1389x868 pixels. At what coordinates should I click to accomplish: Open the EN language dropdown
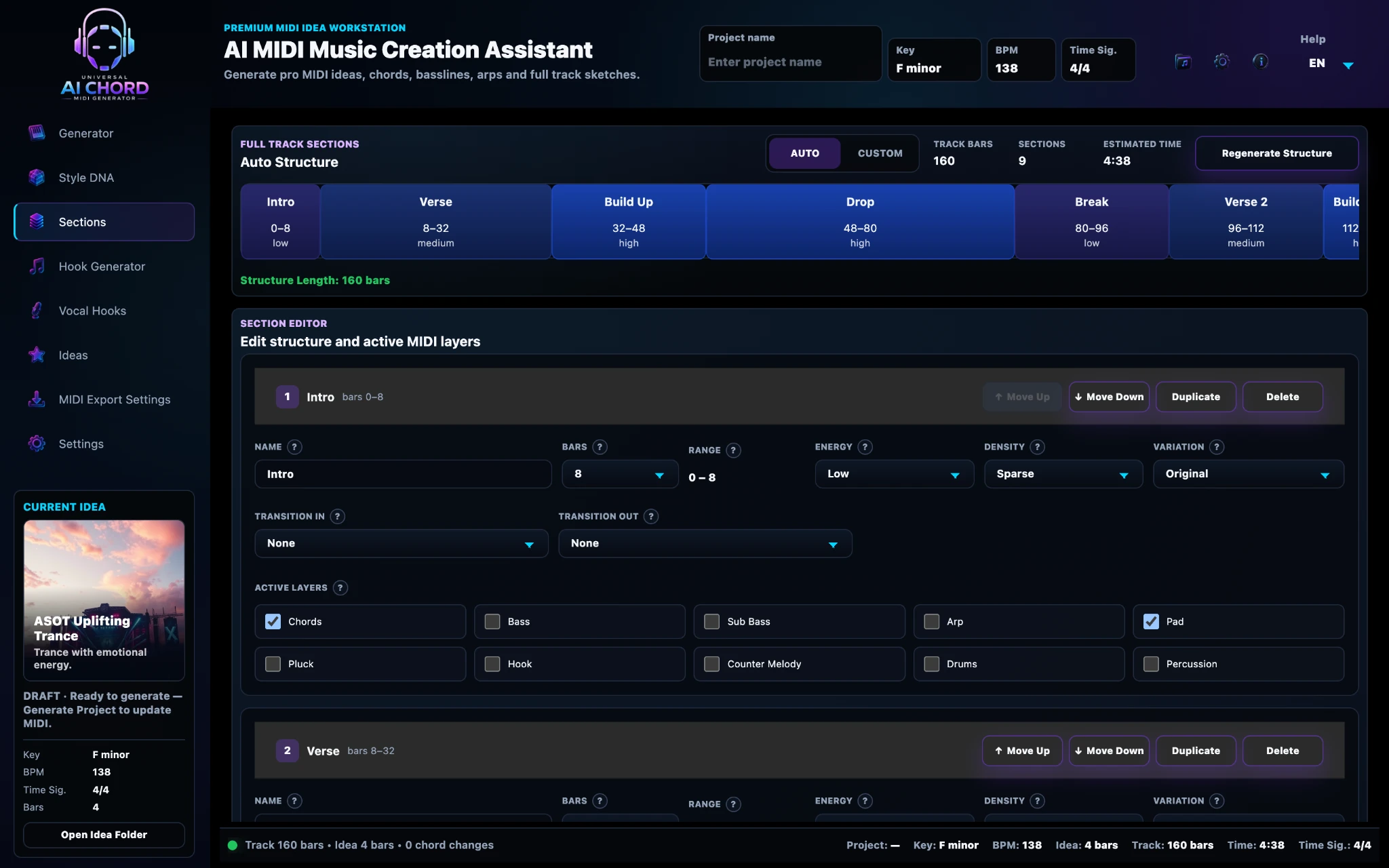(1331, 64)
